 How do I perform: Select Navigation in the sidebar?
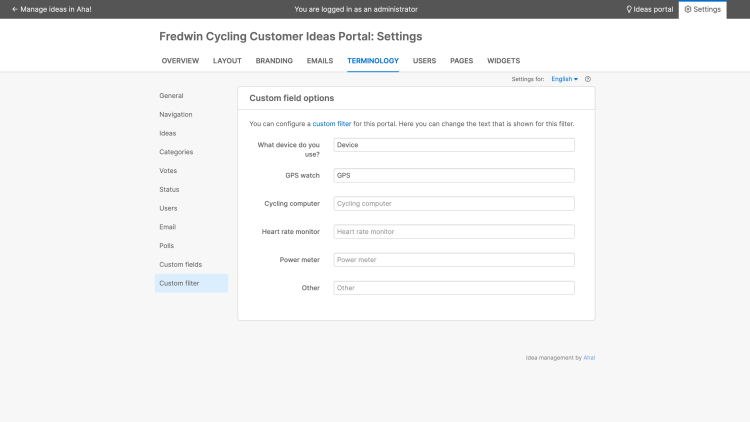pyautogui.click(x=176, y=114)
